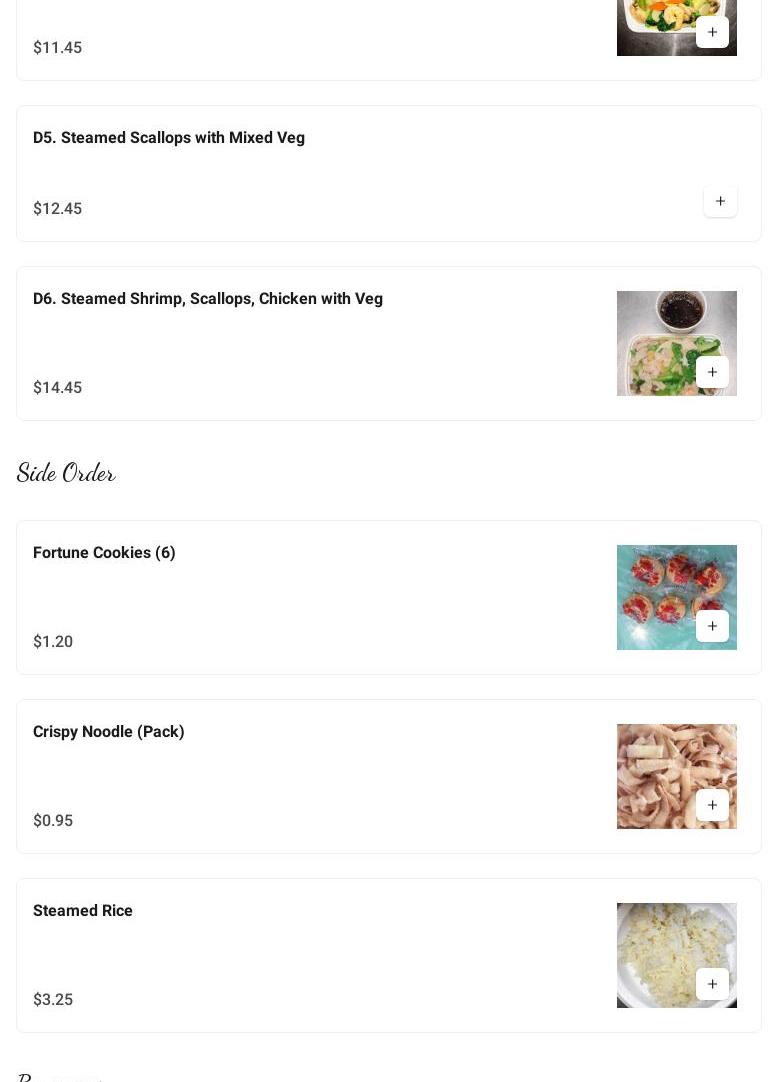Add the $11.45 steamed dish to cart

[x=712, y=32]
